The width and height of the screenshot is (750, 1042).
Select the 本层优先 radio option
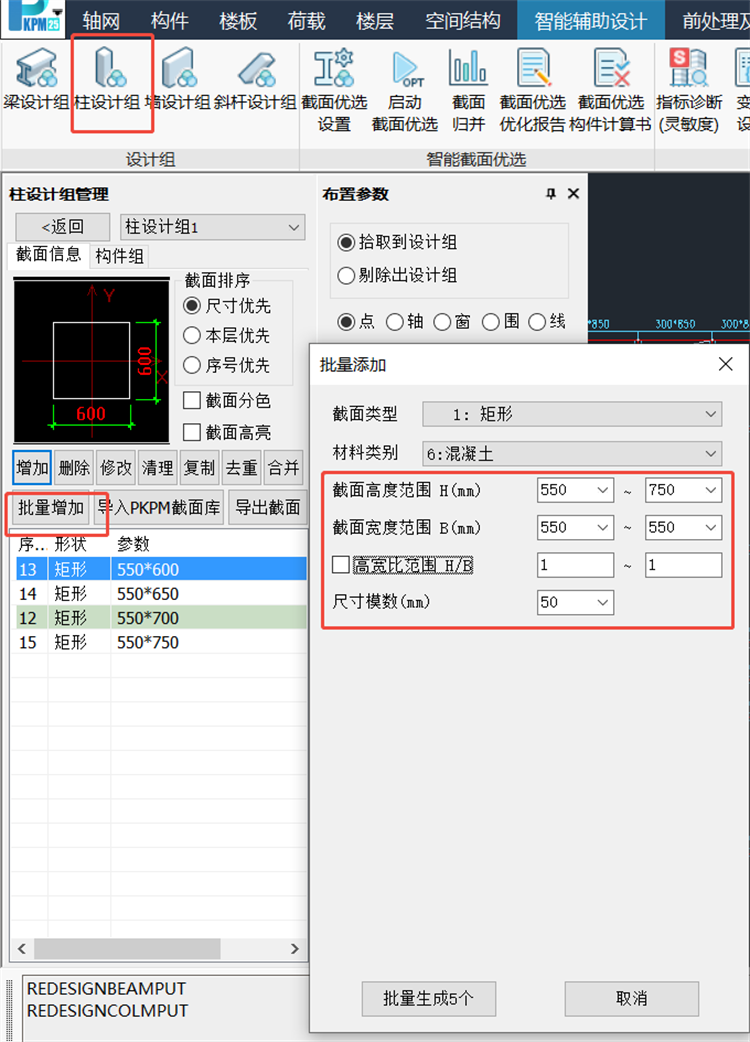click(x=192, y=336)
